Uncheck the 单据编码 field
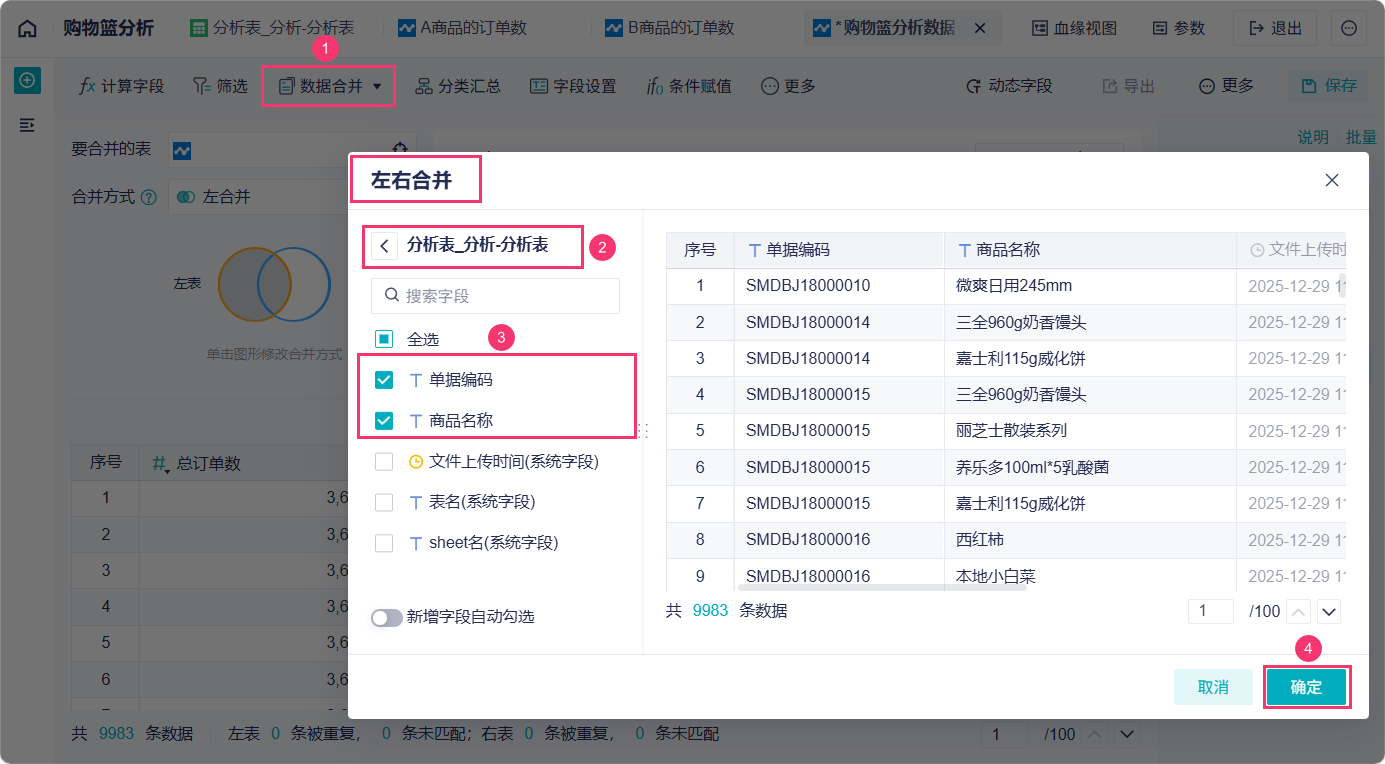 pyautogui.click(x=384, y=380)
